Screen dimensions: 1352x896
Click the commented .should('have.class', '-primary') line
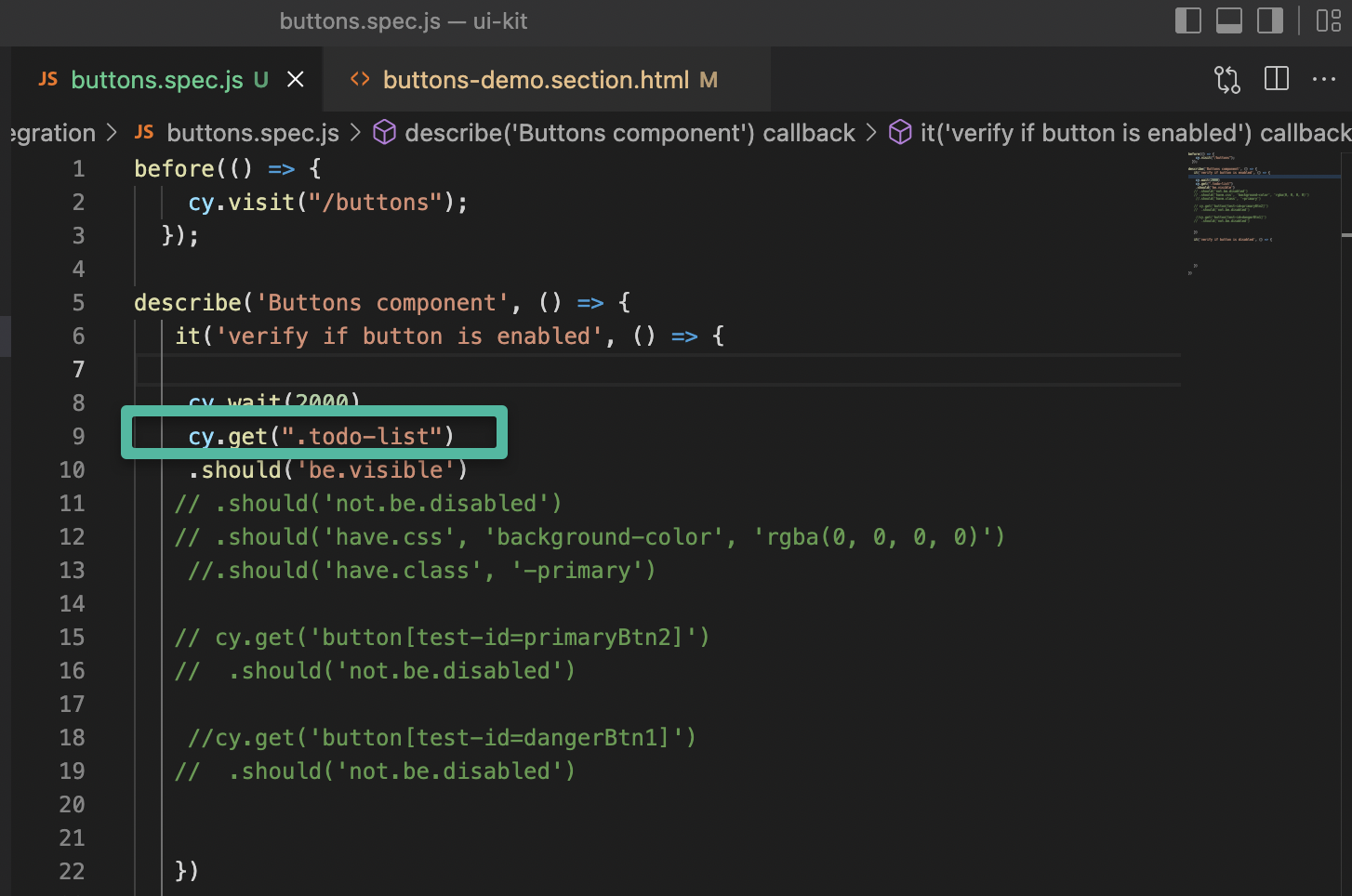click(x=422, y=571)
